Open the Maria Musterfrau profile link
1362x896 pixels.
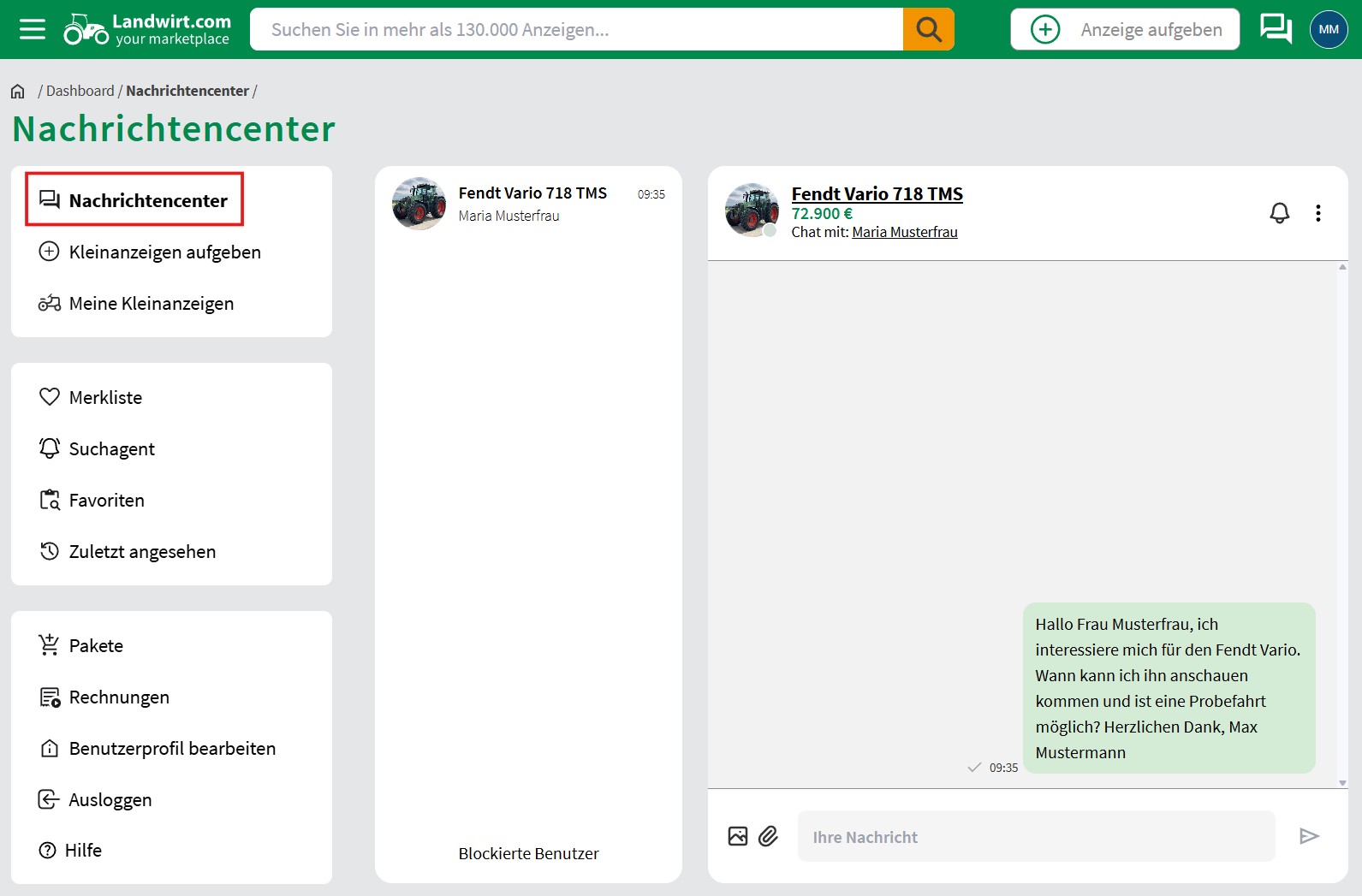tap(904, 232)
